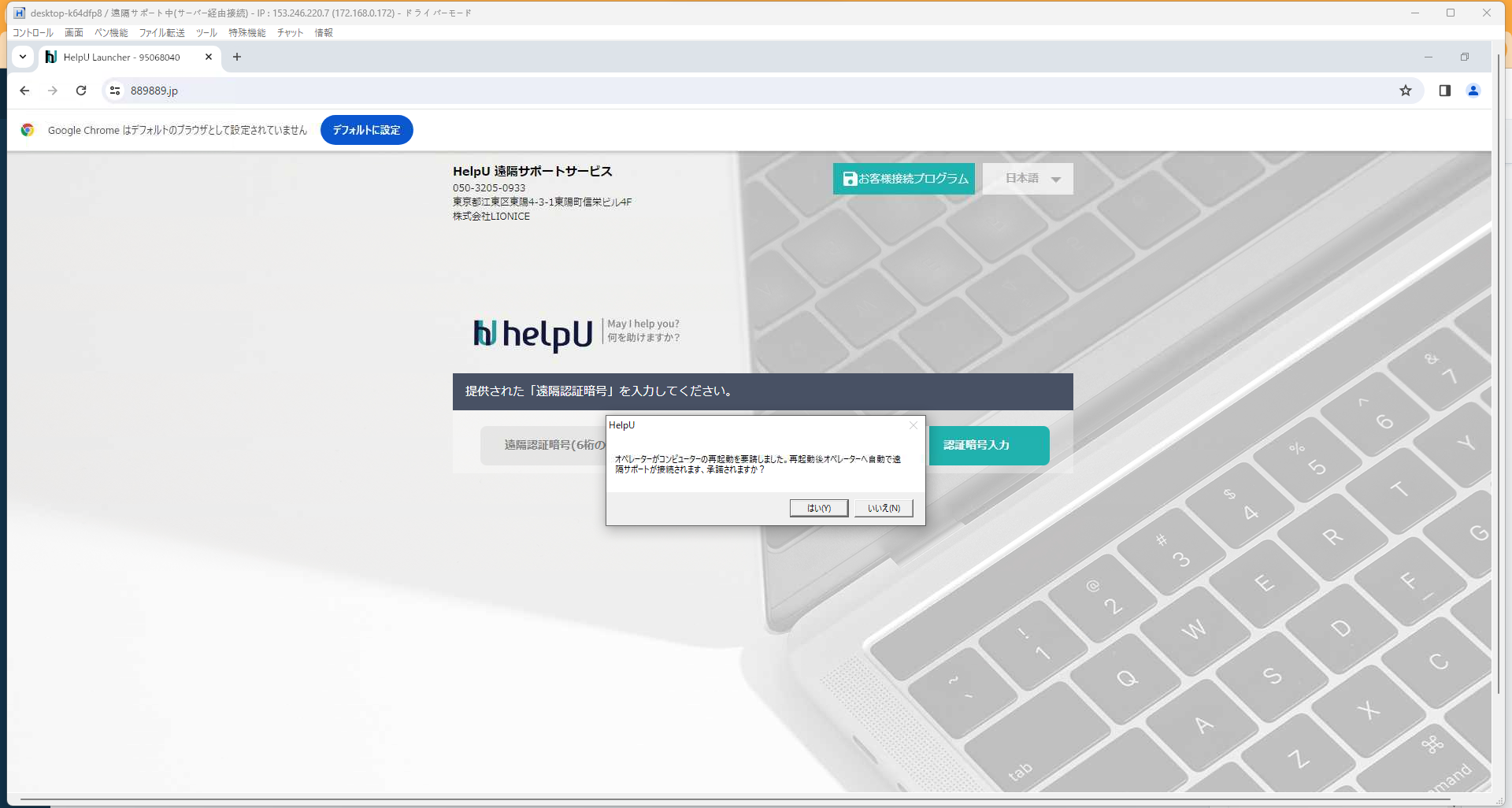Viewport: 1512px width, 808px height.
Task: Open Chrome side panel icon
Action: click(1445, 91)
